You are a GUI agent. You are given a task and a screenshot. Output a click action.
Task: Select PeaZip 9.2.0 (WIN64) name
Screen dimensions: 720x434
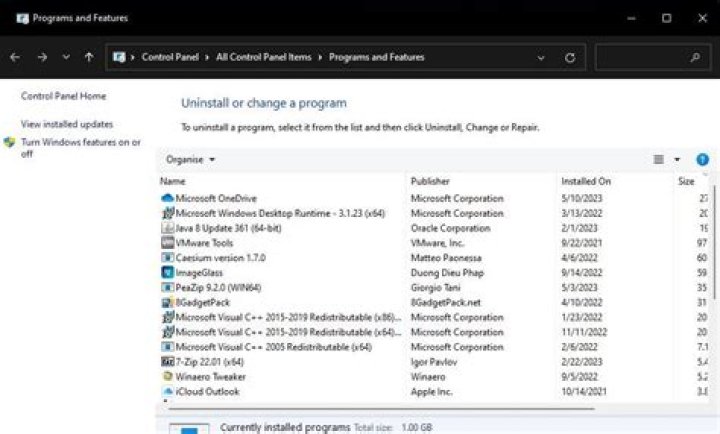tap(218, 287)
